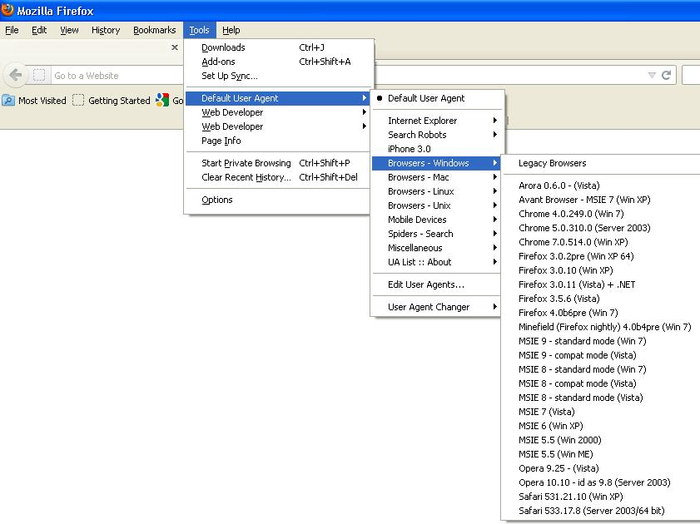Expand second Web Developer submenu
700x524 pixels.
[x=278, y=127]
